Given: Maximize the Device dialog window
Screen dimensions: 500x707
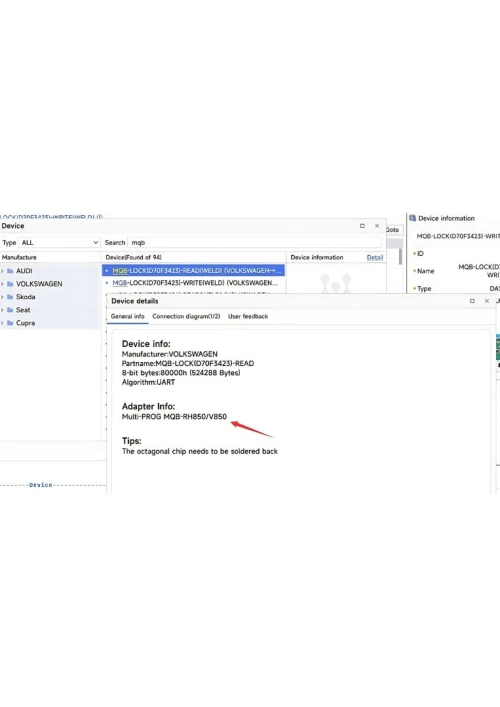Looking at the screenshot, I should click(362, 226).
